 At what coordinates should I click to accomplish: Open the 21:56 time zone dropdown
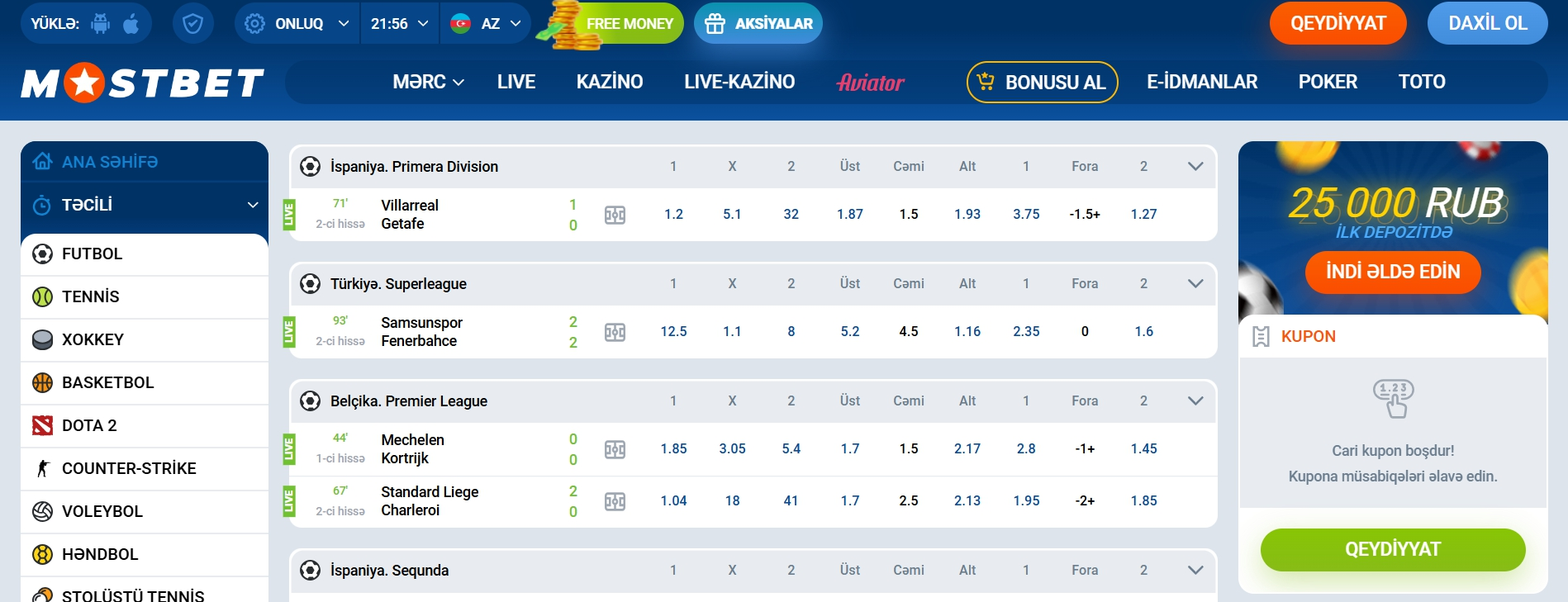click(400, 24)
